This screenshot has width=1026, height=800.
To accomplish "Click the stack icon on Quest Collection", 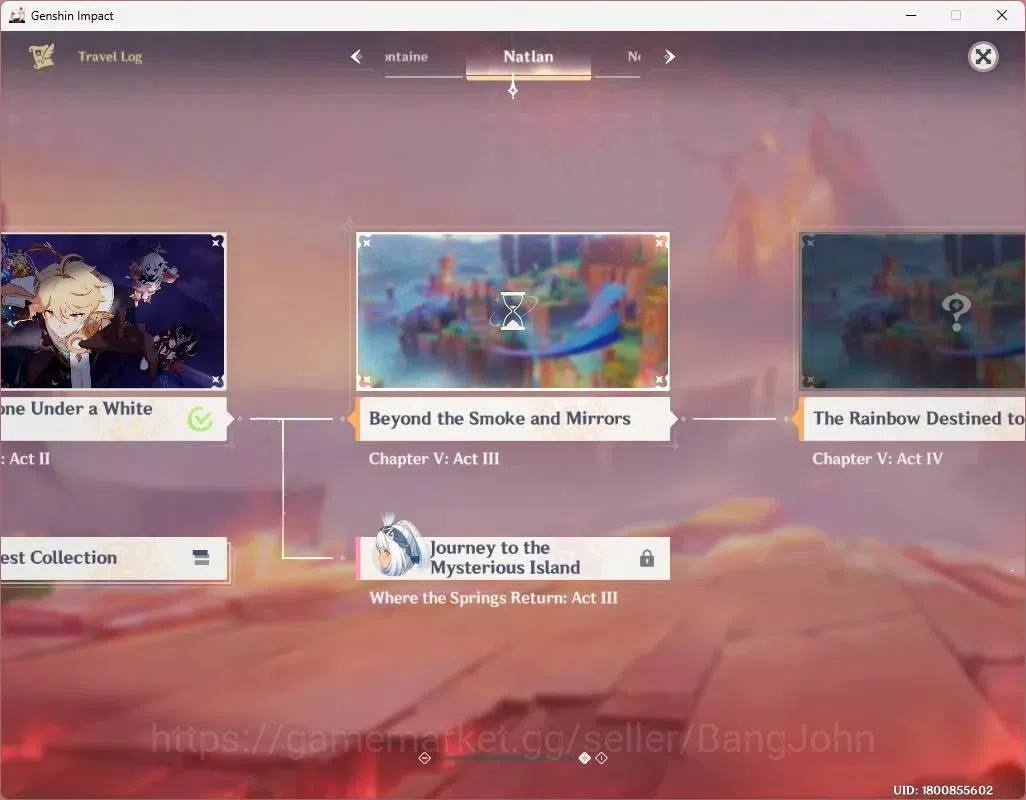I will (201, 558).
